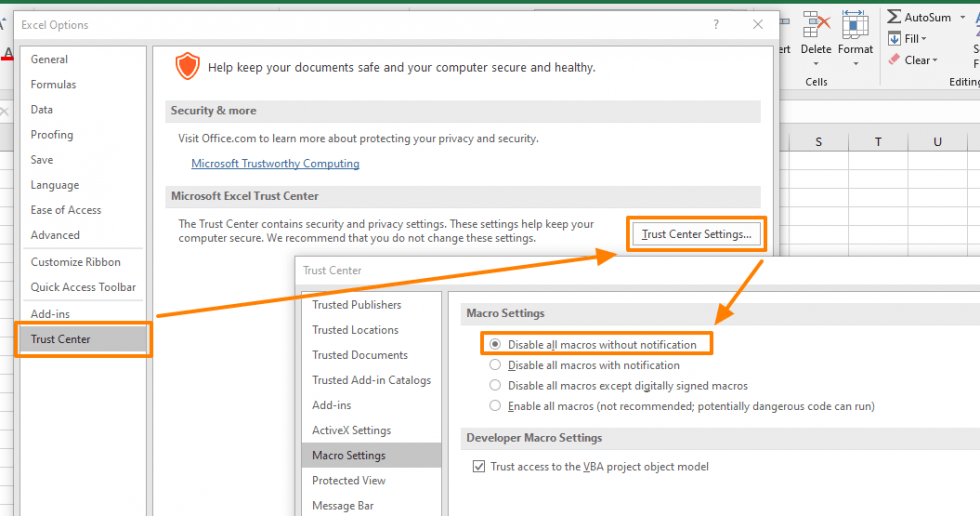Expand the Delete dropdown arrow

tap(816, 64)
